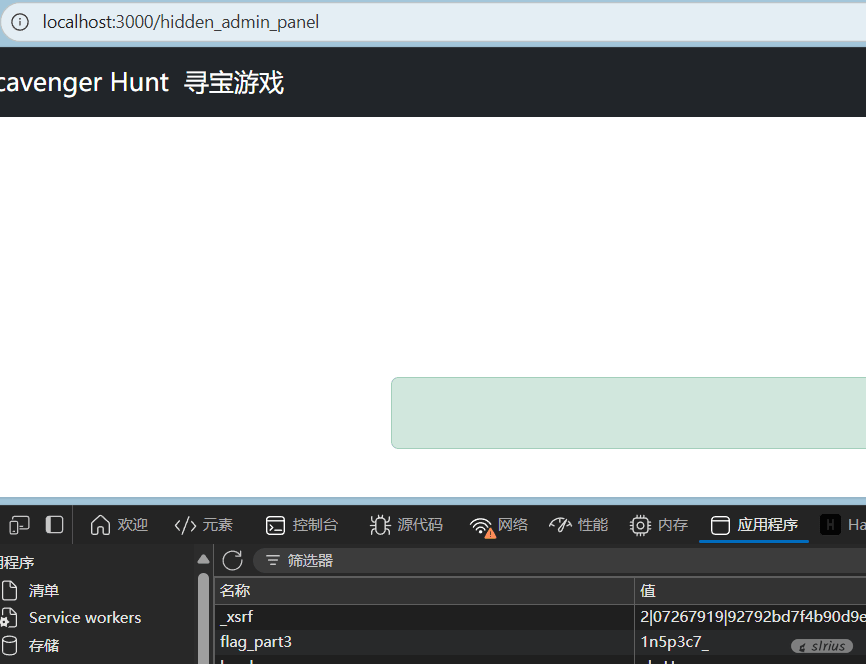
Task: Select Service workers in the sidebar
Action: [x=84, y=618]
